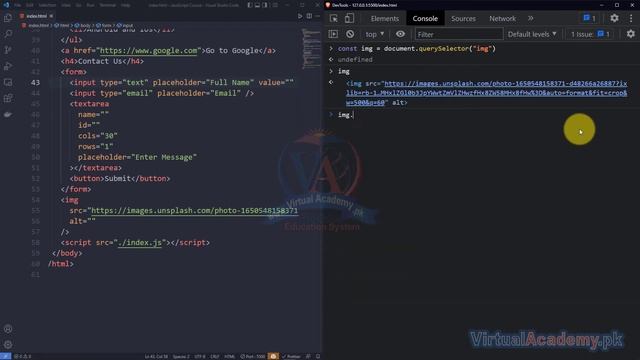Open the Terminal menu in VS Code
The height and width of the screenshot is (360, 640).
coord(108,5)
